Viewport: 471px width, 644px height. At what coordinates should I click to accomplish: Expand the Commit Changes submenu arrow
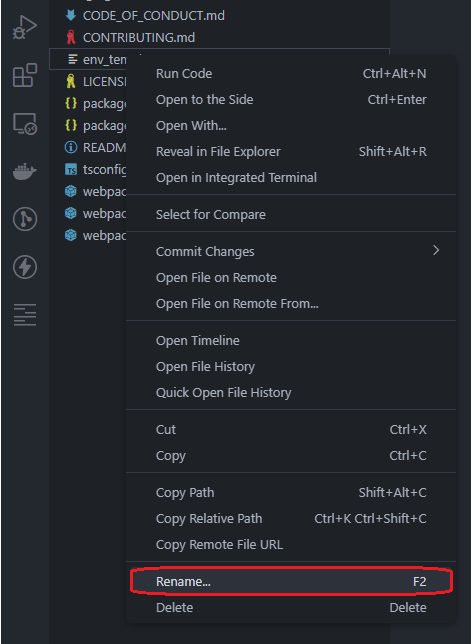(x=436, y=250)
